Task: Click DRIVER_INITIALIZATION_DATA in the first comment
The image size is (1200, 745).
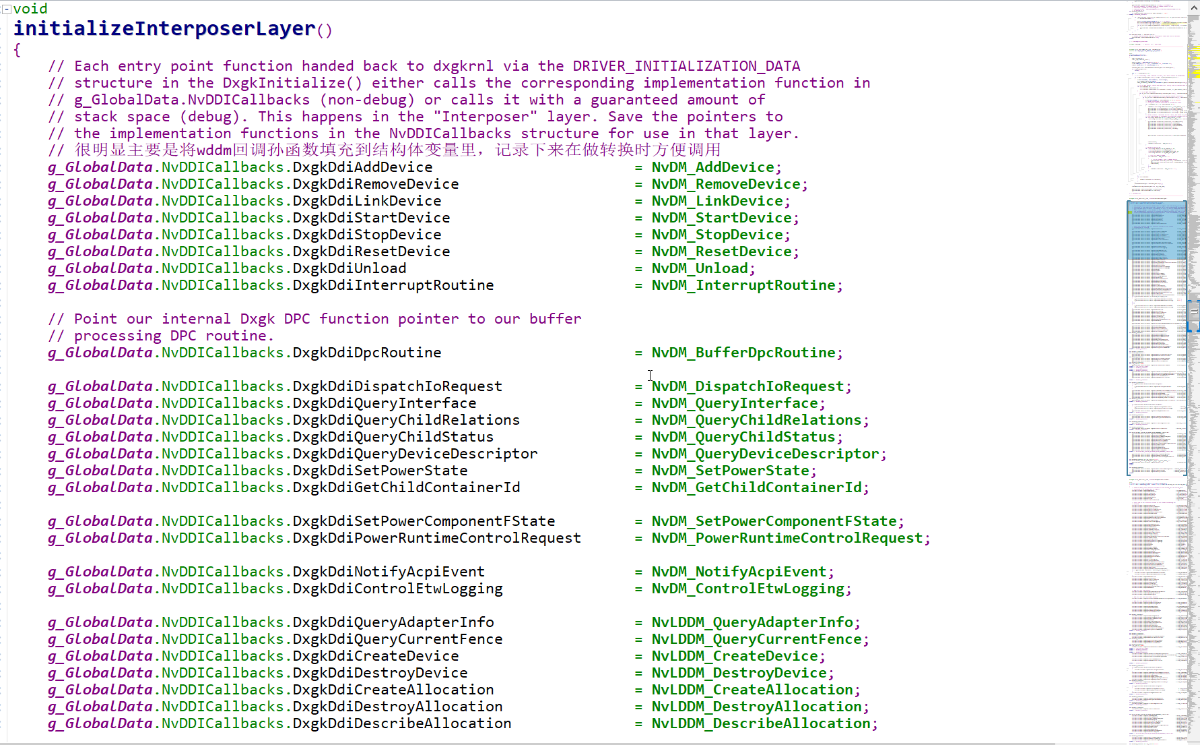Action: [x=687, y=66]
